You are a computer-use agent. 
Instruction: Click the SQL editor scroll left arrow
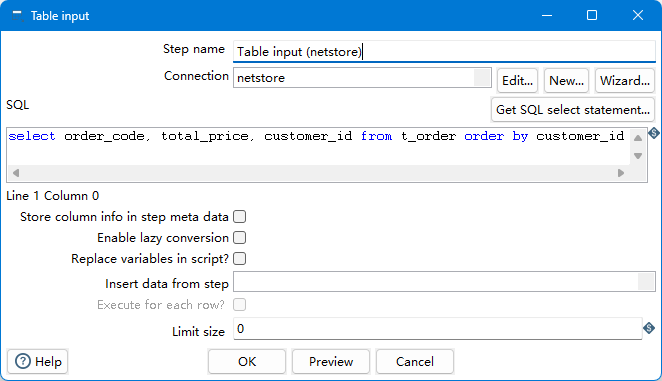(x=16, y=173)
